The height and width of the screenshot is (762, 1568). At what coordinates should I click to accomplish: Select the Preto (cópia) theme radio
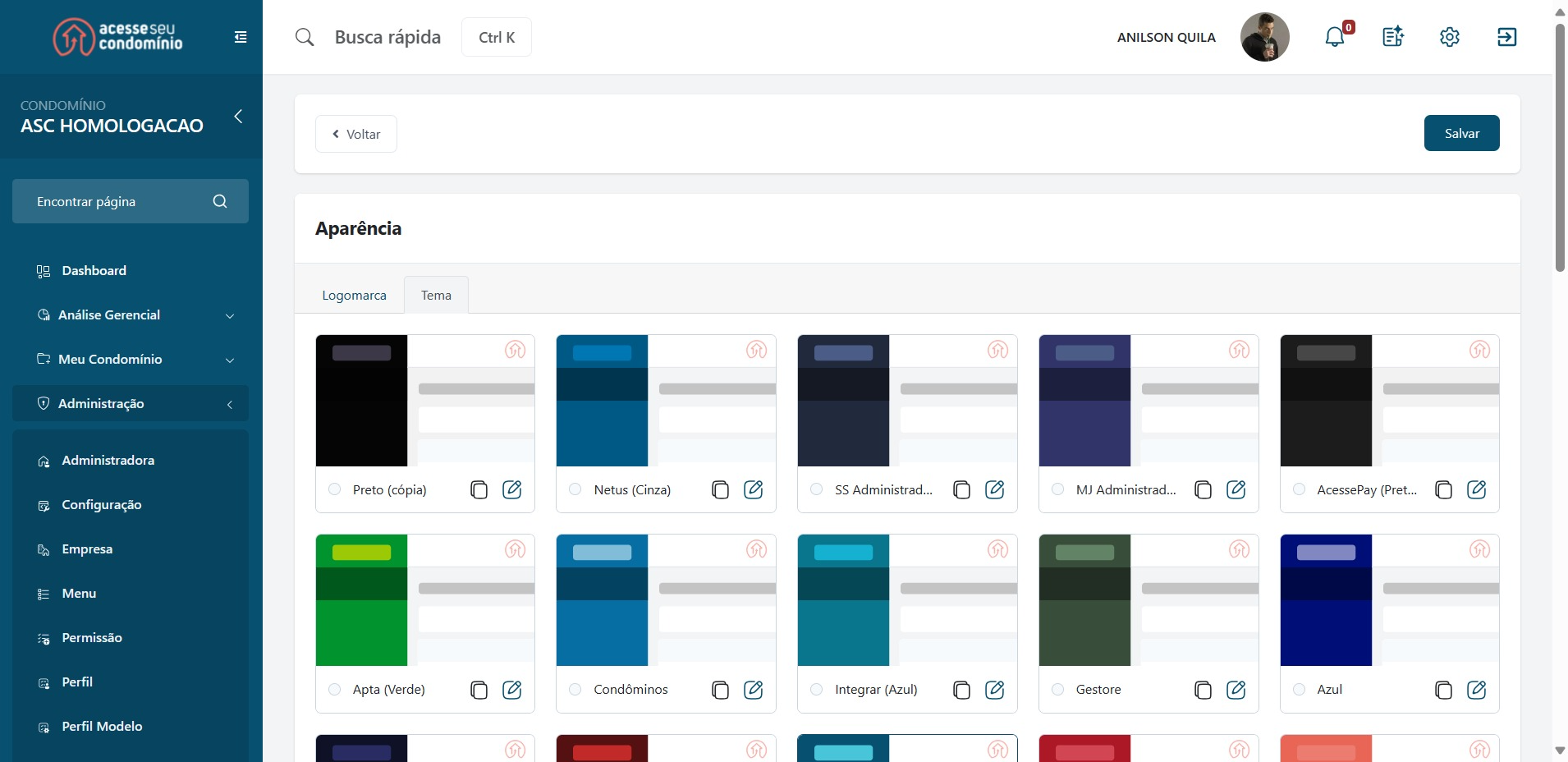pos(334,489)
